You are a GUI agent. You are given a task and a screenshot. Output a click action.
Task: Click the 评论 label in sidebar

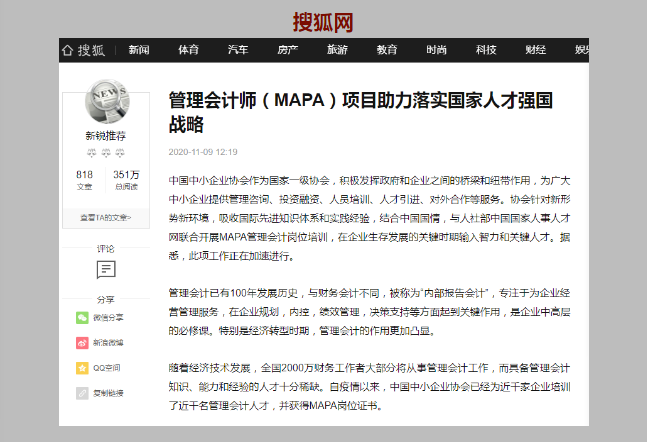106,248
